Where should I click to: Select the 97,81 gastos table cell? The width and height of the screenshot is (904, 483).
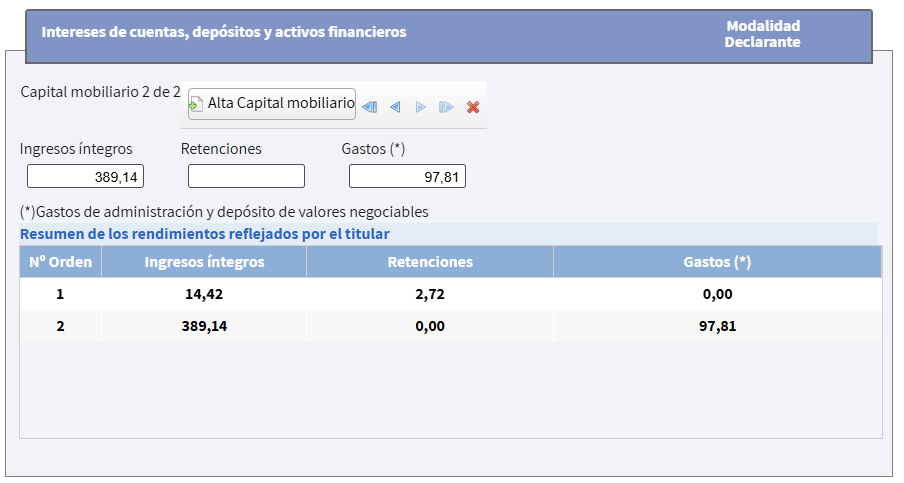pyautogui.click(x=717, y=326)
